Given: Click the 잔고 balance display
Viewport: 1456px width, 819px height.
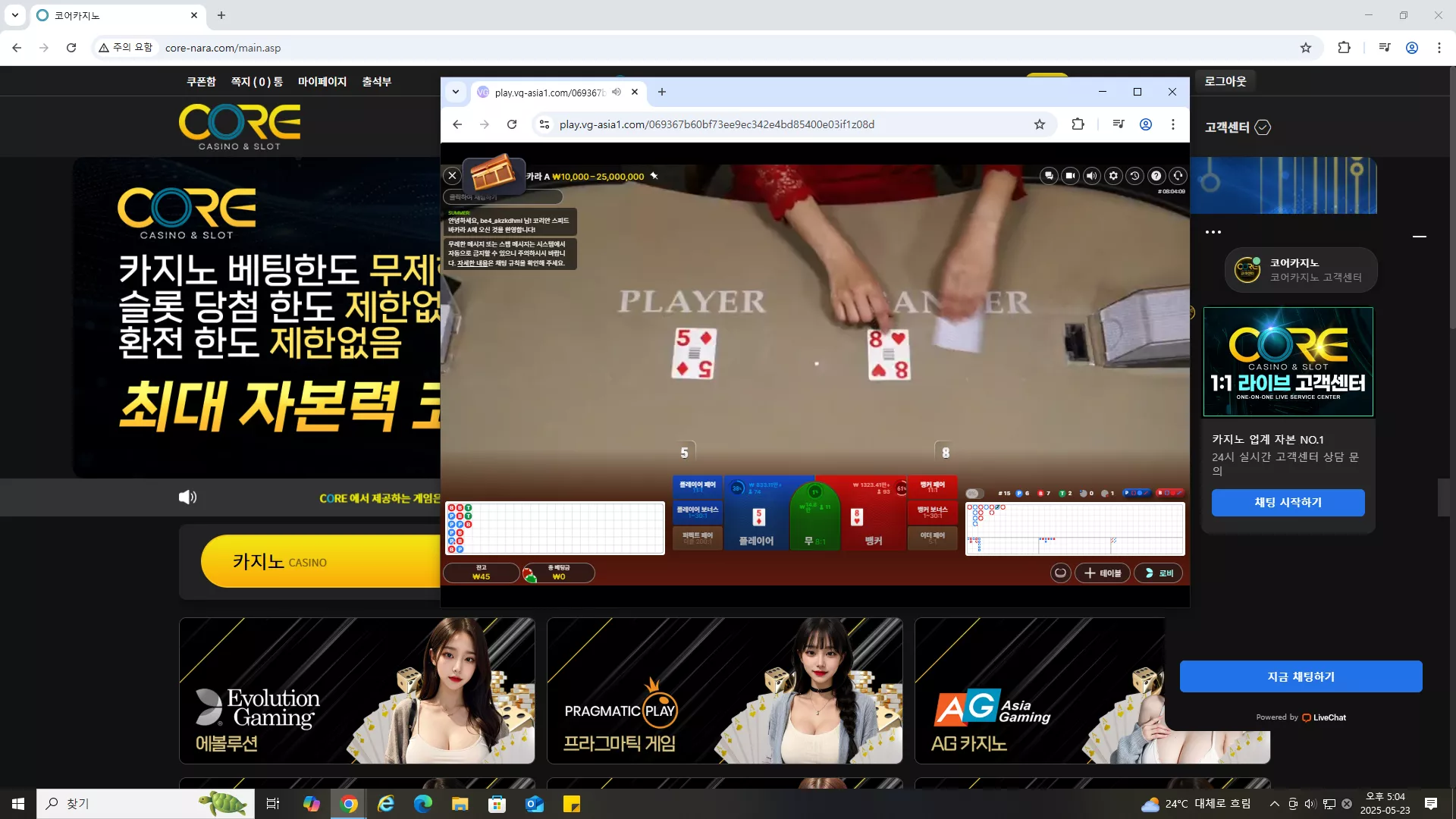Looking at the screenshot, I should pyautogui.click(x=482, y=573).
